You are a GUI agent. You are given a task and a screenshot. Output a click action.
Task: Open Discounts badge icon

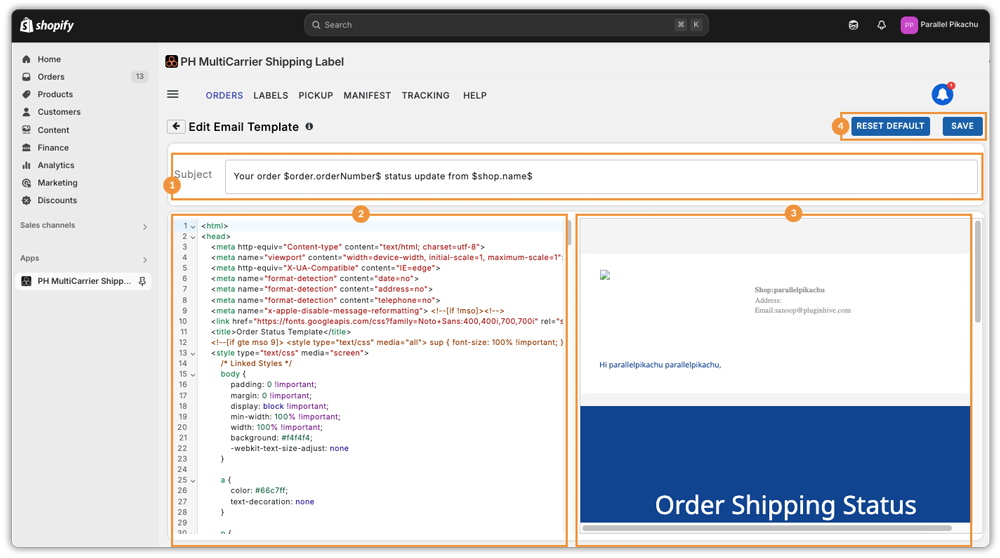[26, 200]
